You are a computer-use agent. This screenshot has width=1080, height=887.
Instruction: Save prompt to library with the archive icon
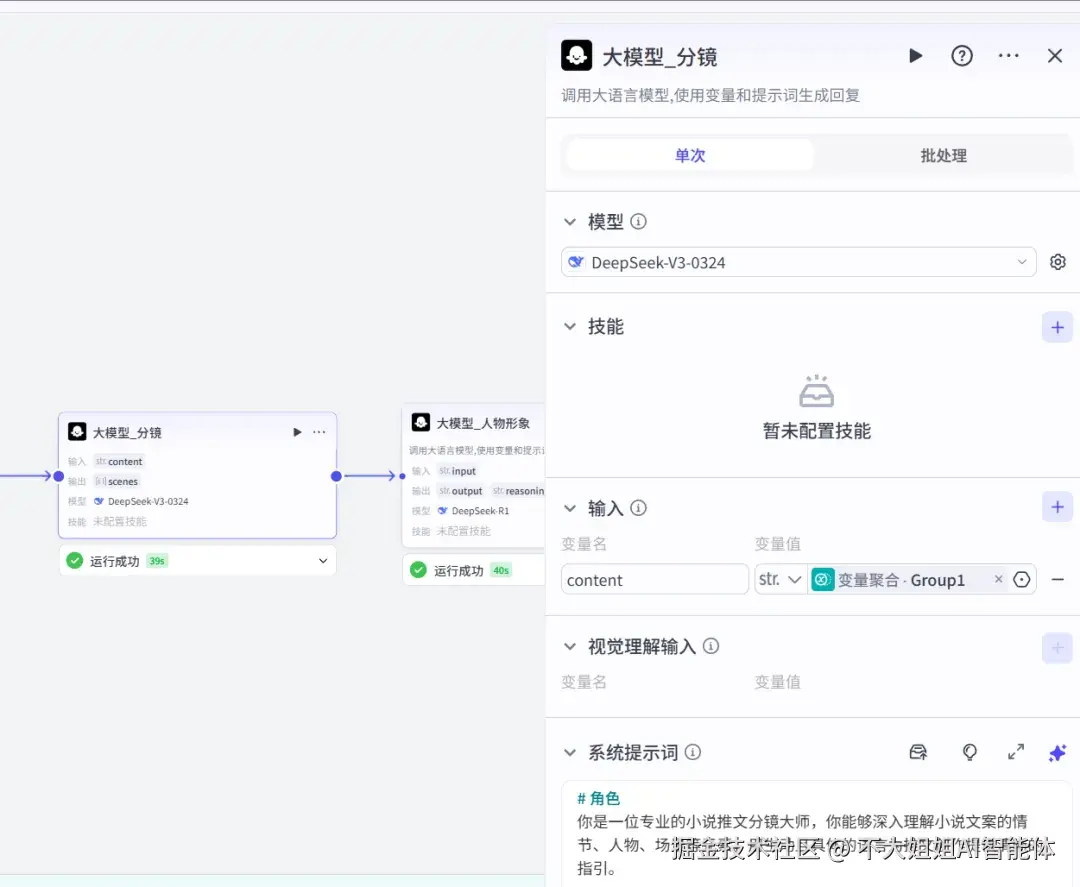coord(918,752)
